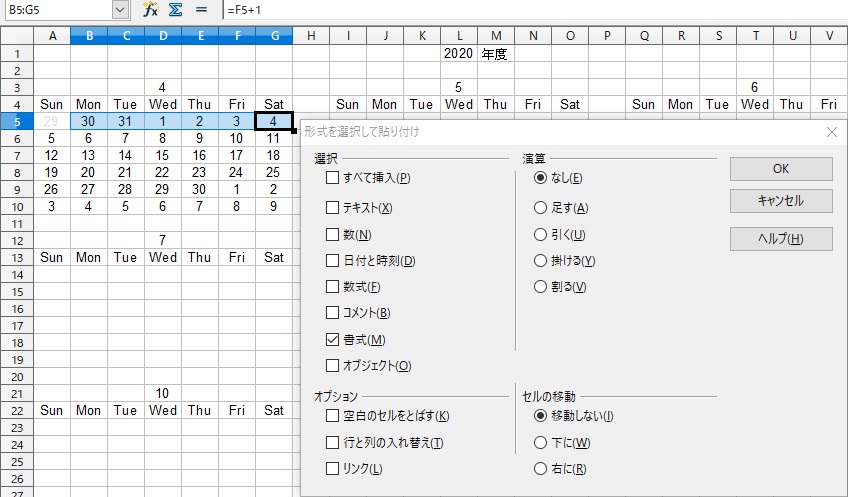This screenshot has width=848, height=497.
Task: Select column D header
Action: click(x=163, y=36)
